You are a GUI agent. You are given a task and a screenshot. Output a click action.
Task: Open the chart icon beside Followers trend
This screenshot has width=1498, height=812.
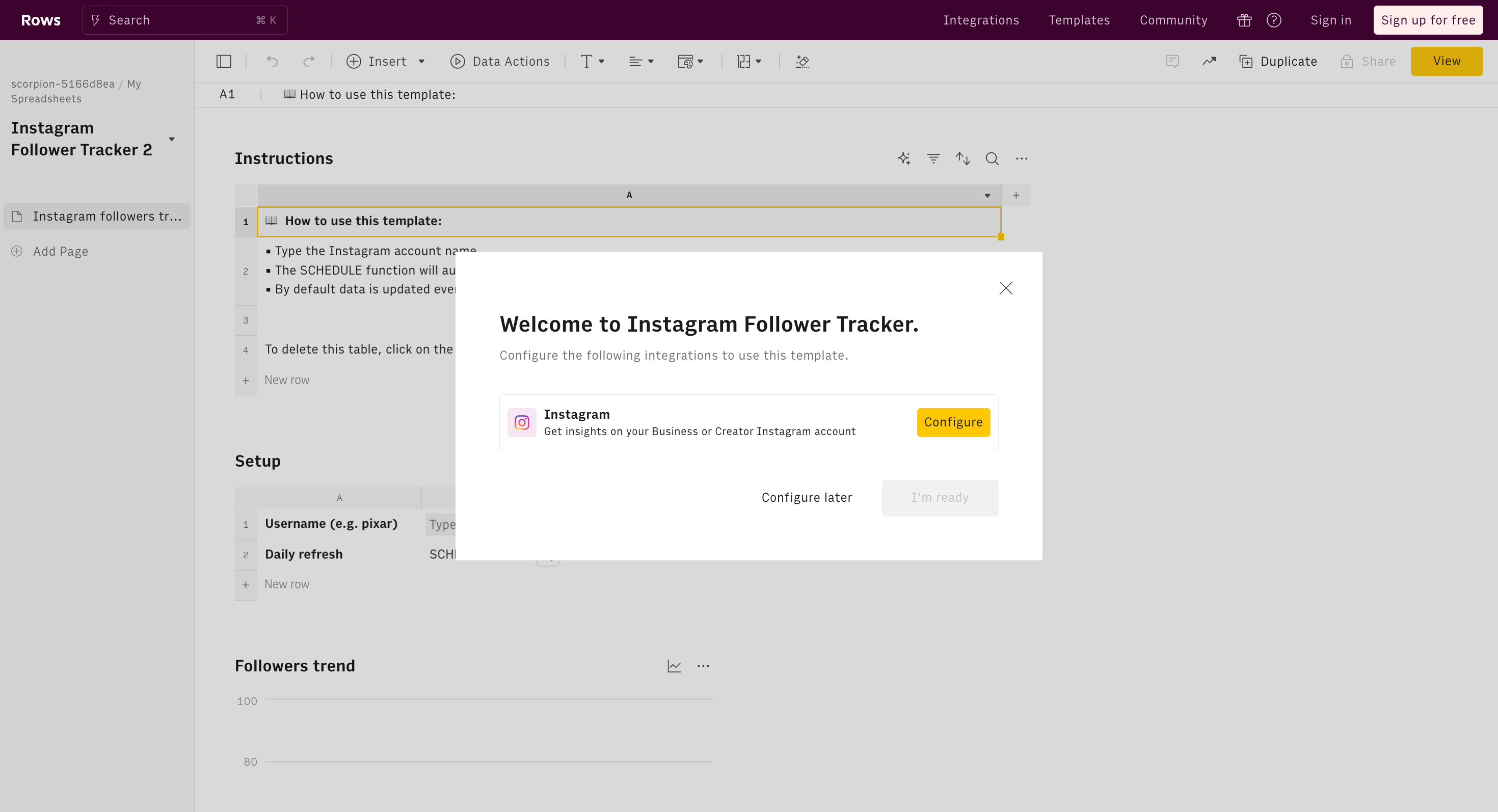pyautogui.click(x=674, y=666)
